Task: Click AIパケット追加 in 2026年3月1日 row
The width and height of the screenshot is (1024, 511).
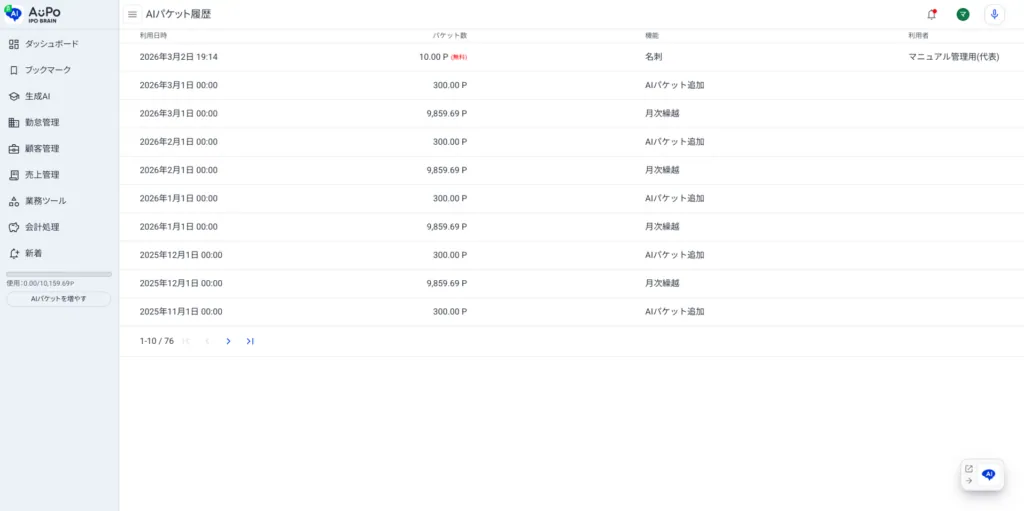Action: [x=675, y=85]
